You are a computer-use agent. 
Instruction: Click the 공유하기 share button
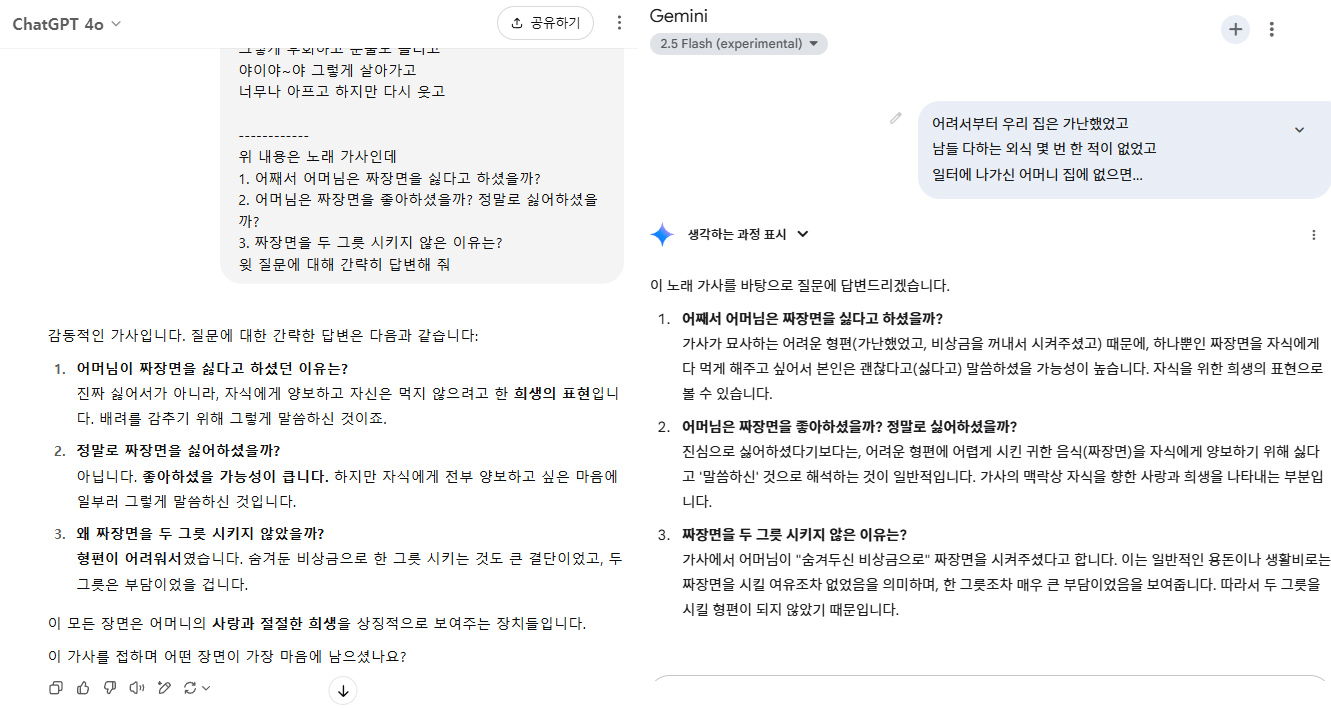coord(545,23)
